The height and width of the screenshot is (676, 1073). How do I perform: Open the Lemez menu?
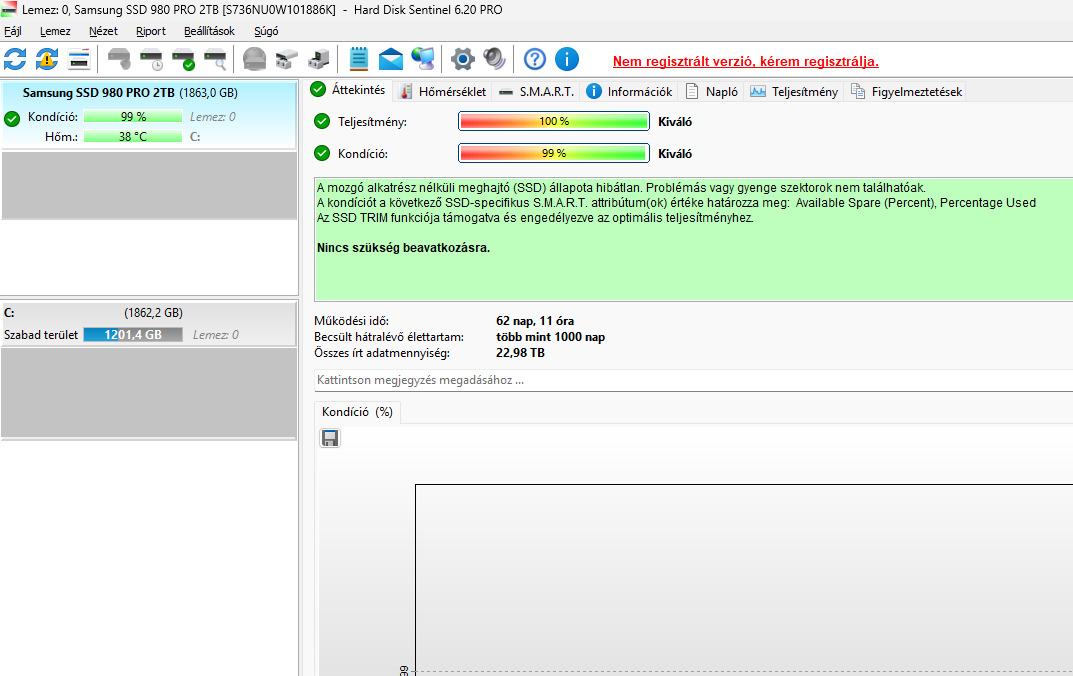tap(55, 31)
